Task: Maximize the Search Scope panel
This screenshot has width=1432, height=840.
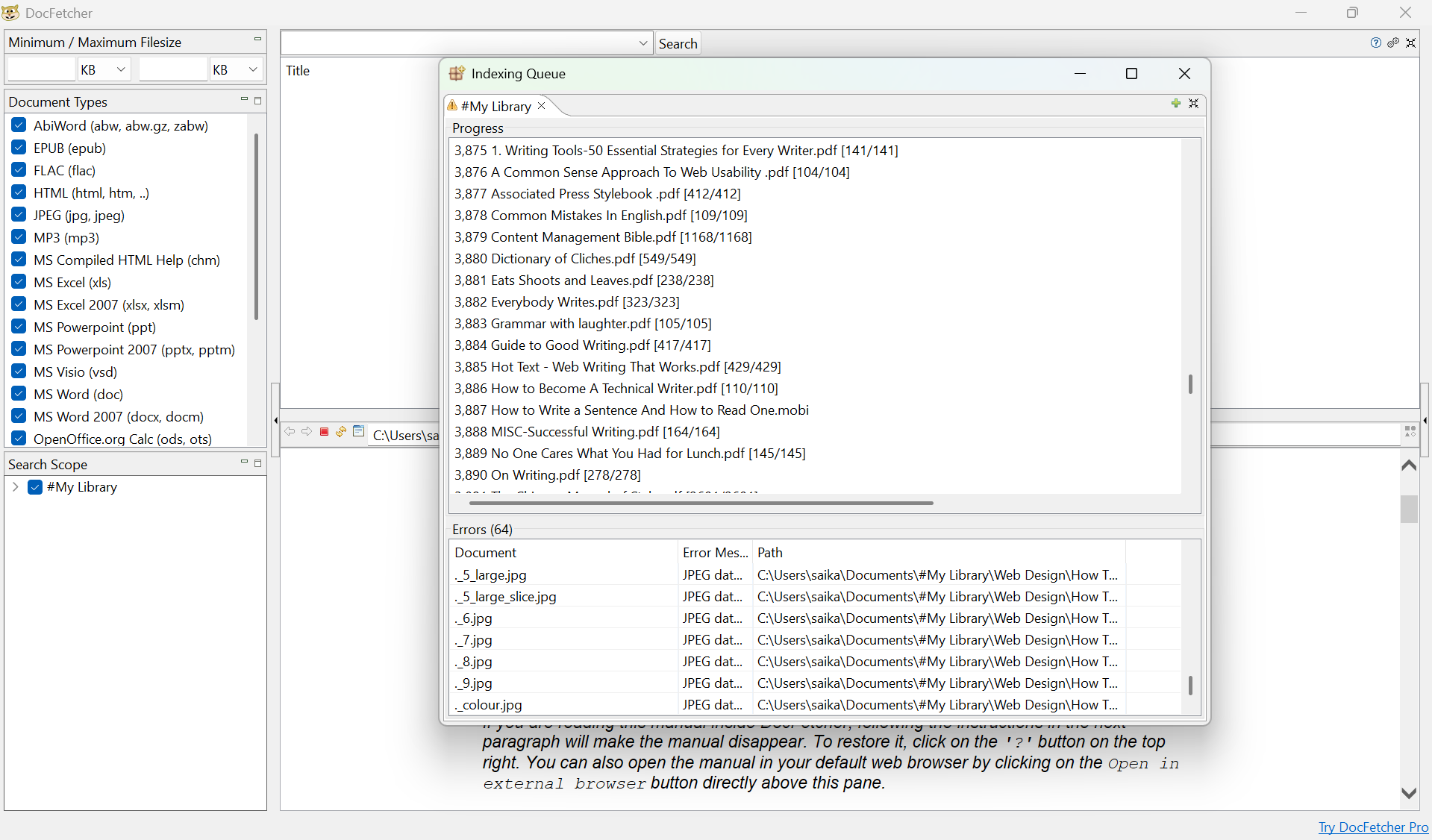Action: (x=258, y=463)
